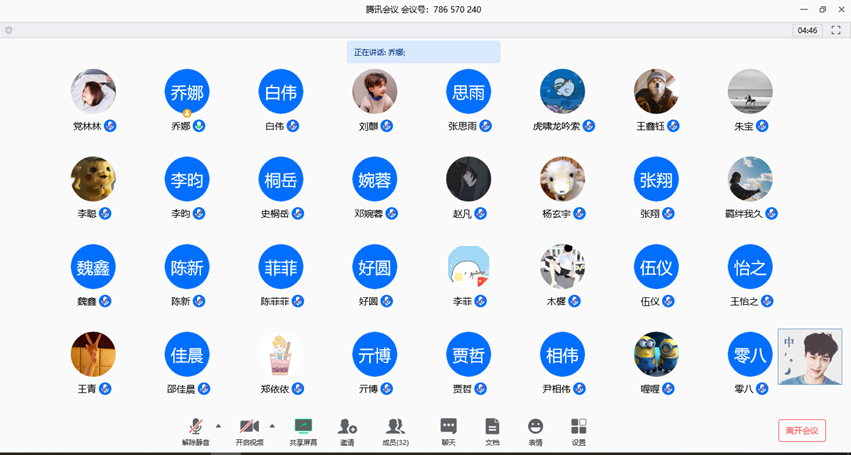
Task: Select 刘麒's photo avatar
Action: [375, 93]
